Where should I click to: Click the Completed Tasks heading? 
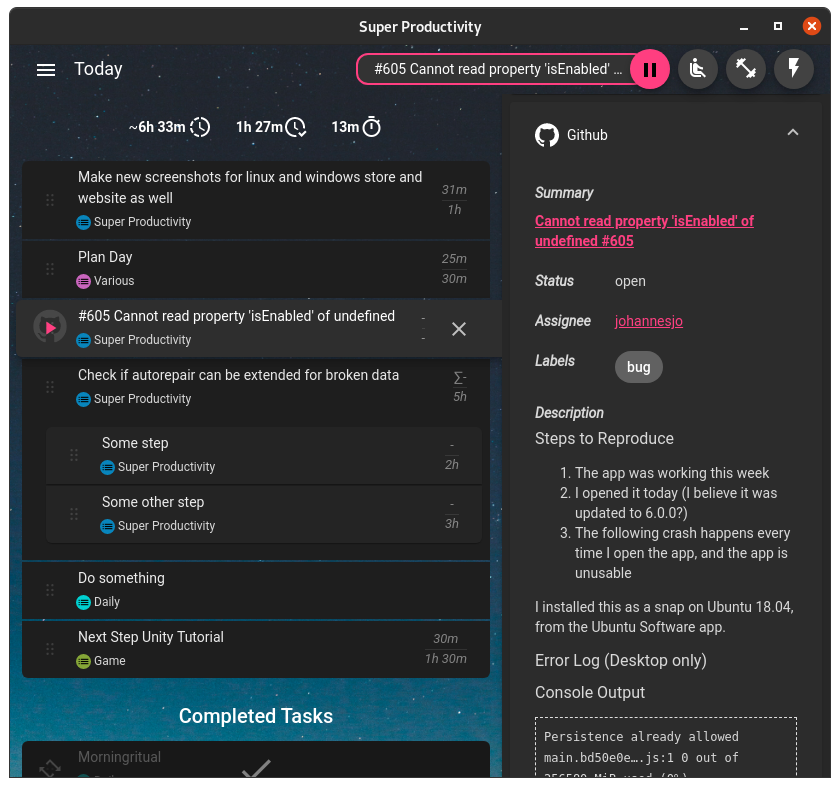coord(256,716)
